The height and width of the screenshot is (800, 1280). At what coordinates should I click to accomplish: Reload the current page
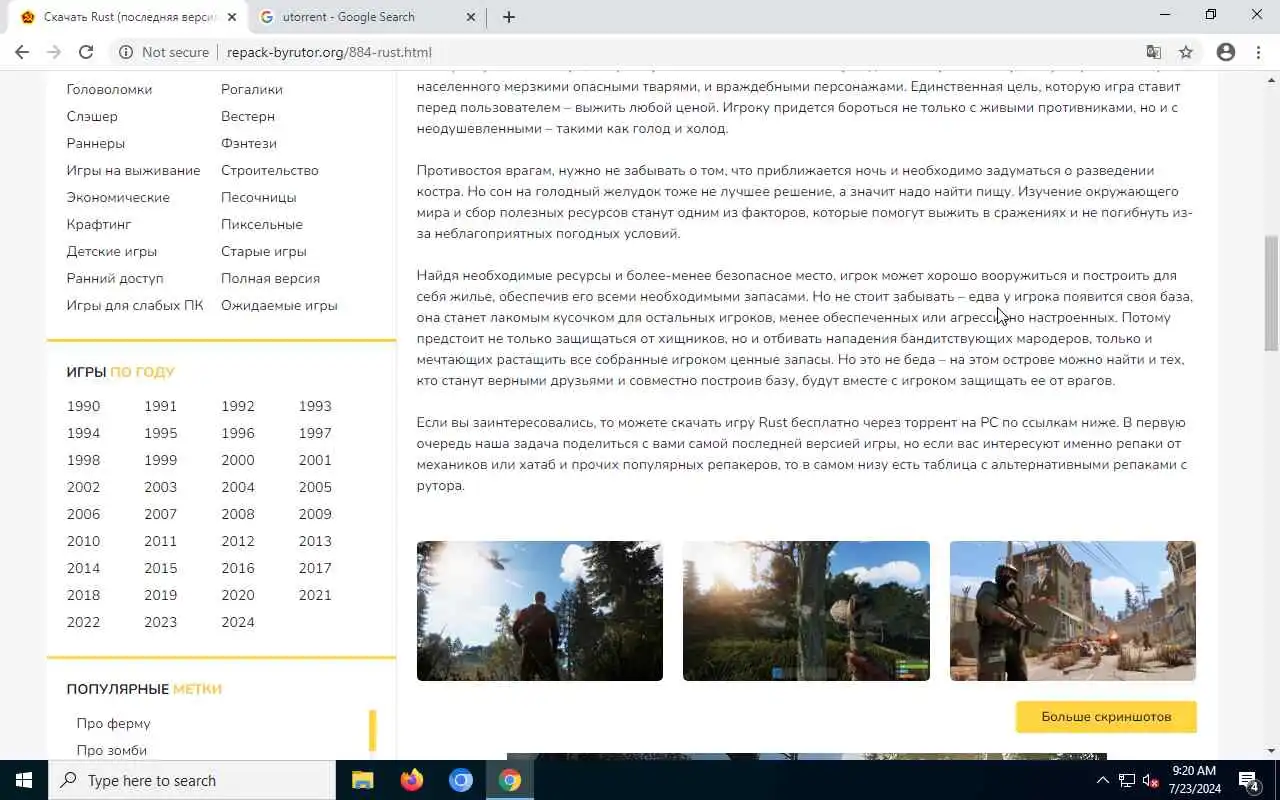[86, 52]
